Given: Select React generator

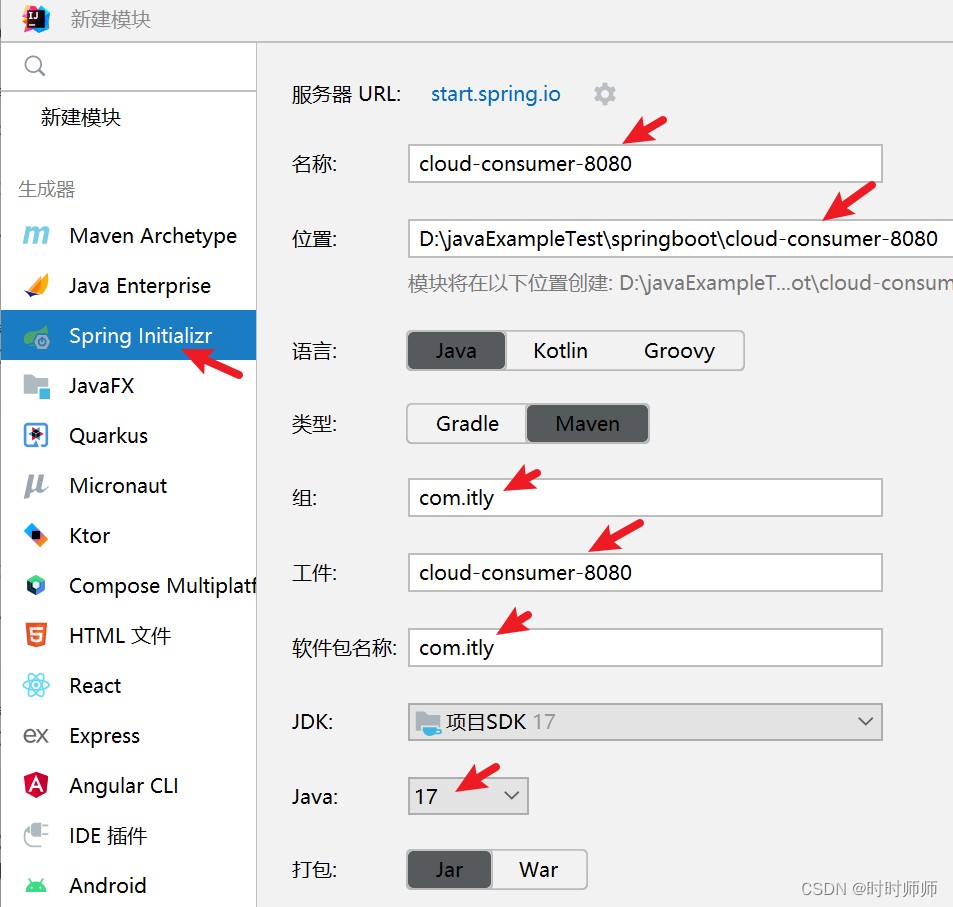Looking at the screenshot, I should [x=129, y=686].
